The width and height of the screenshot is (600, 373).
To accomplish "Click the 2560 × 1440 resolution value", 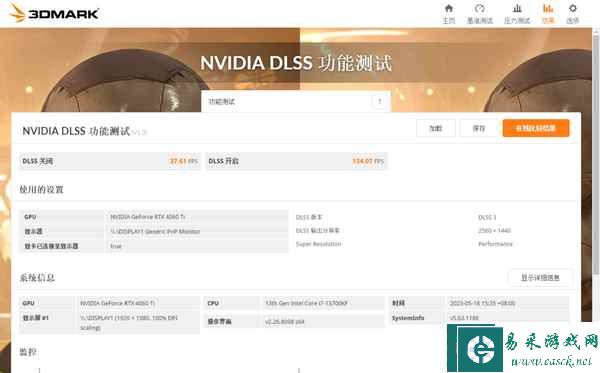I will point(494,230).
